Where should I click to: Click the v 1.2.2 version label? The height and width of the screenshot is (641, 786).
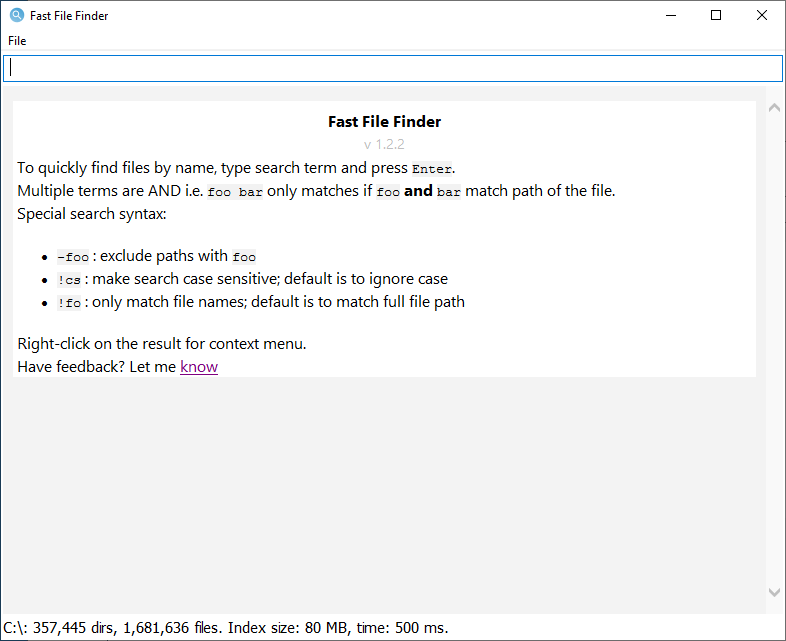click(x=384, y=144)
